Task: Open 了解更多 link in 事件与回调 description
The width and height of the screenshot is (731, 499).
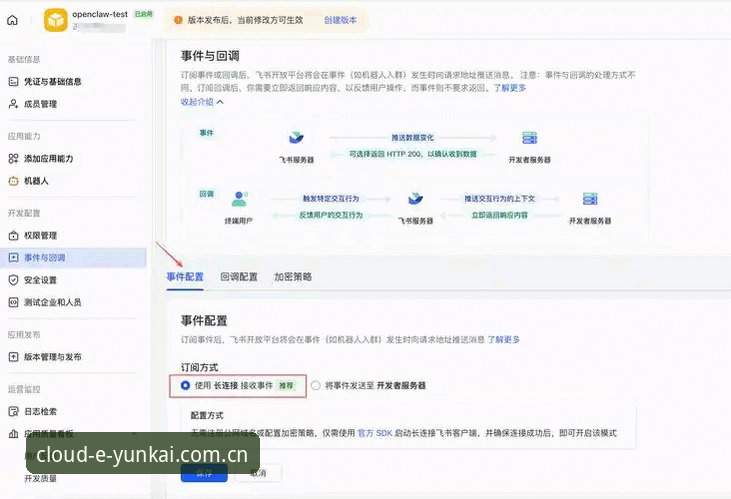Action: (x=510, y=88)
